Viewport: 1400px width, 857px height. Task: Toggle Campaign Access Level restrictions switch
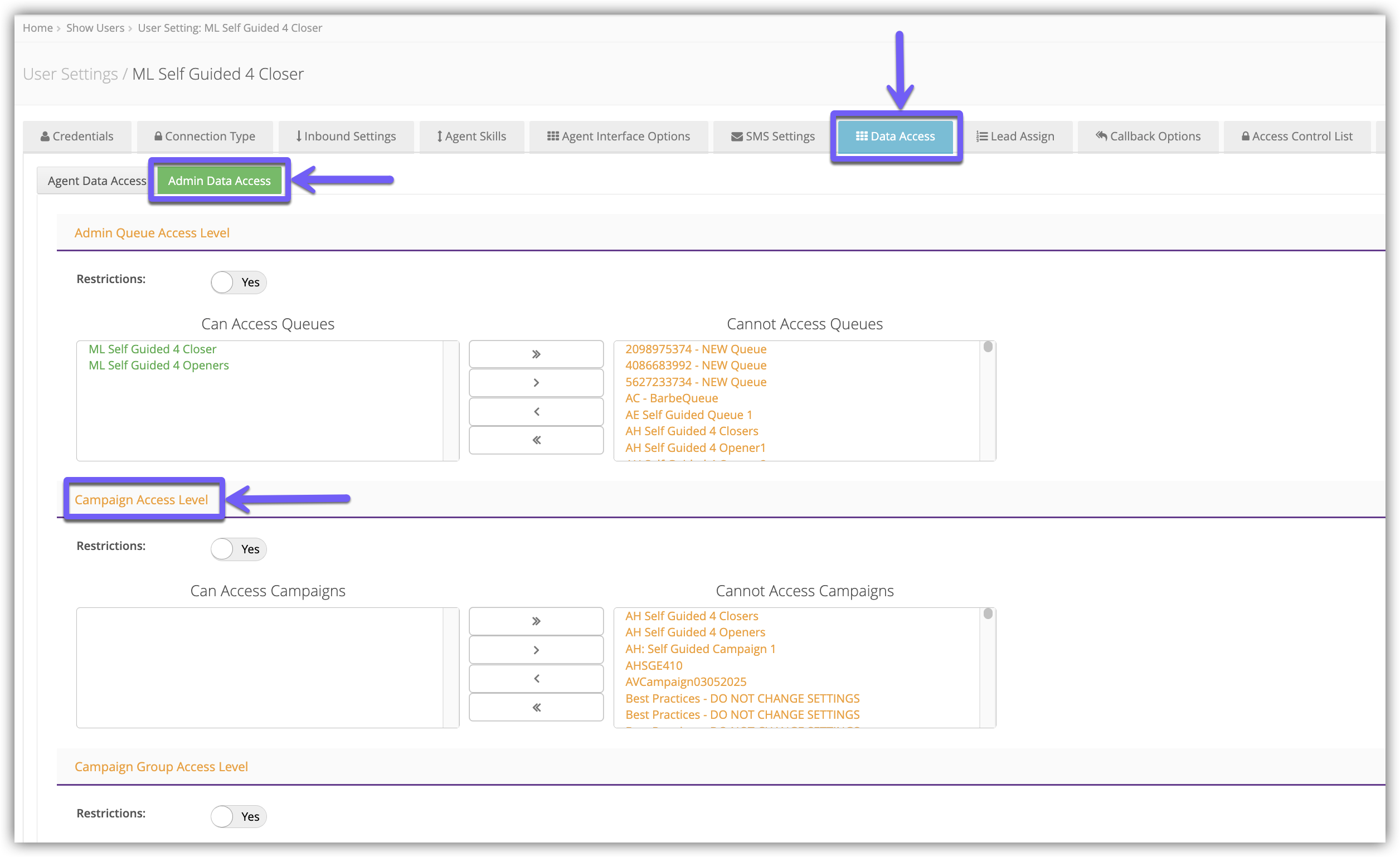tap(238, 549)
